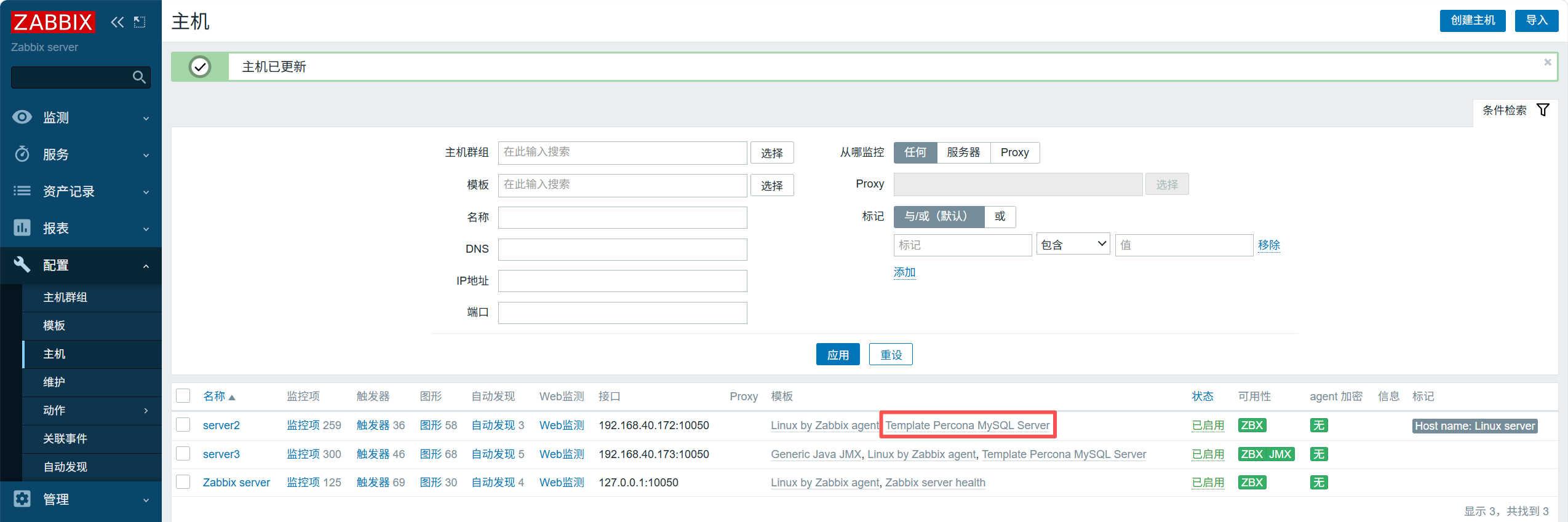Click the IP地址 filter input field
The image size is (1568, 522).
[623, 281]
